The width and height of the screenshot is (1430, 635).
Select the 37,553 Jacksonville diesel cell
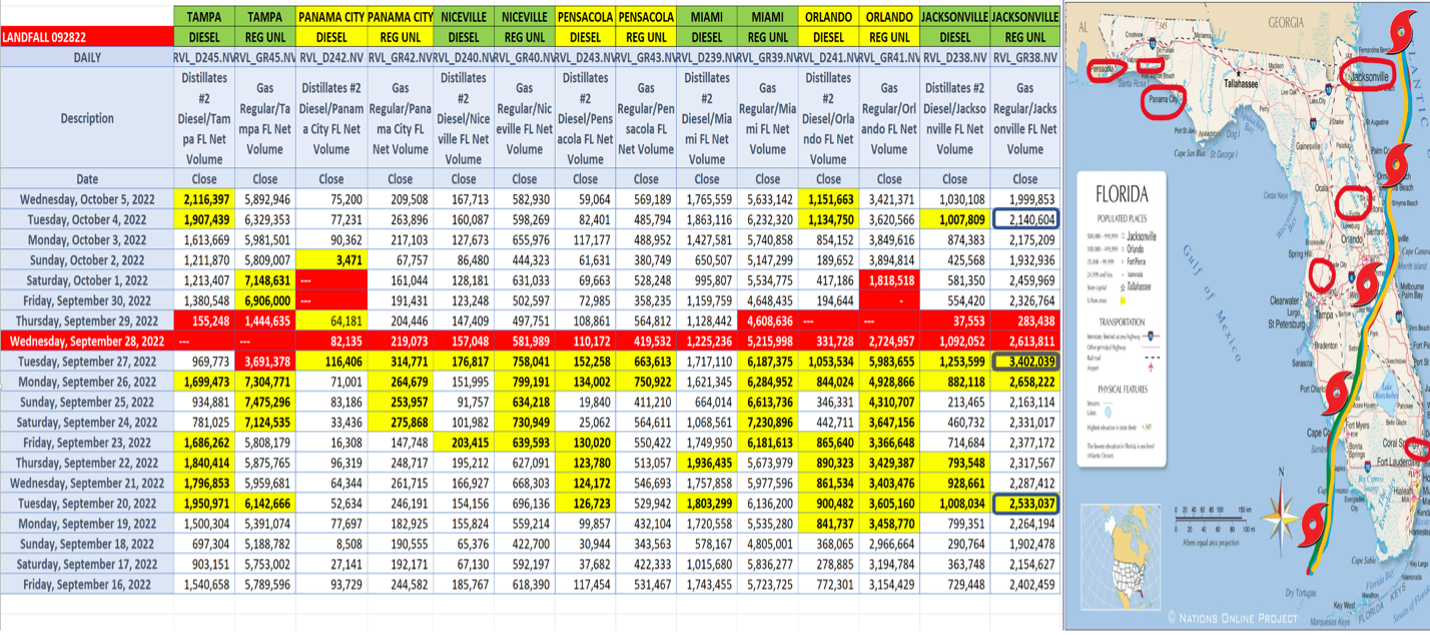pos(954,321)
